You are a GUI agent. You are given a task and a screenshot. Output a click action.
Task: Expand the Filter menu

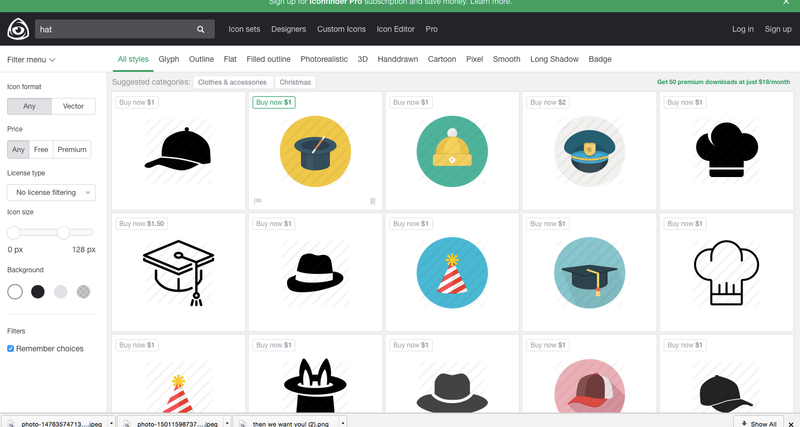[x=31, y=60]
